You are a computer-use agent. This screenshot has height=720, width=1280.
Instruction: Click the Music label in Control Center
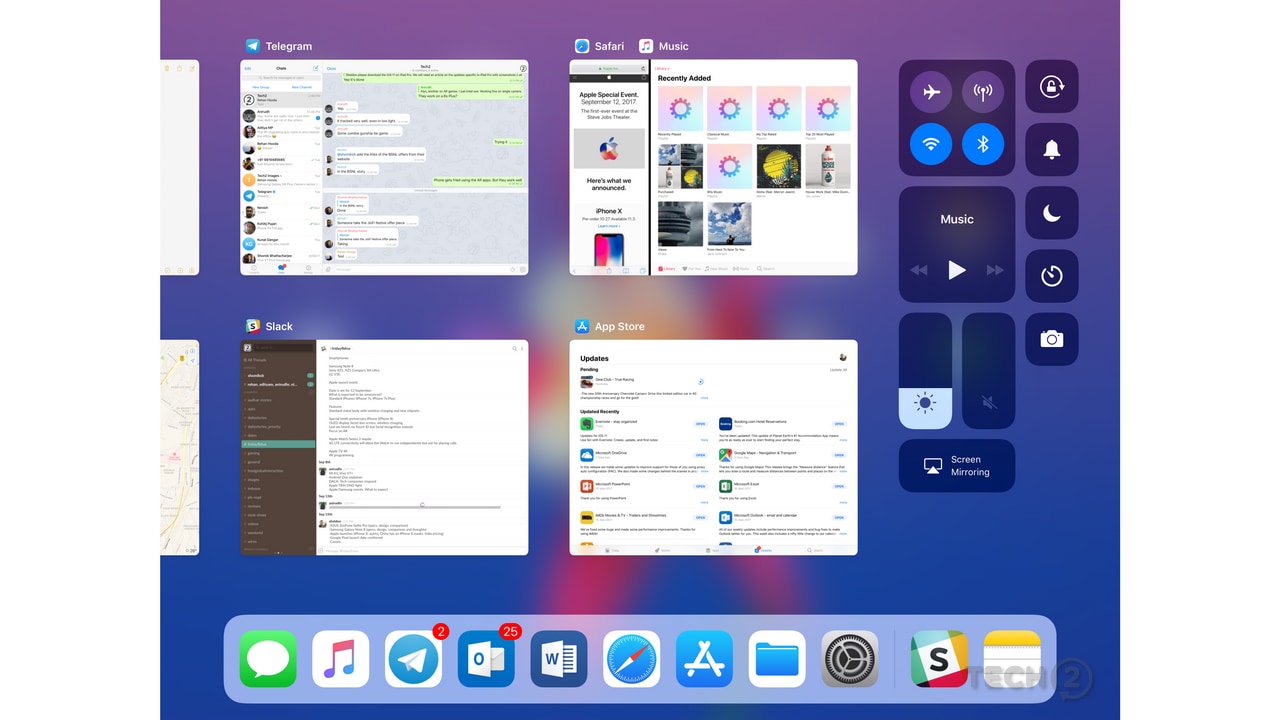pos(957,219)
